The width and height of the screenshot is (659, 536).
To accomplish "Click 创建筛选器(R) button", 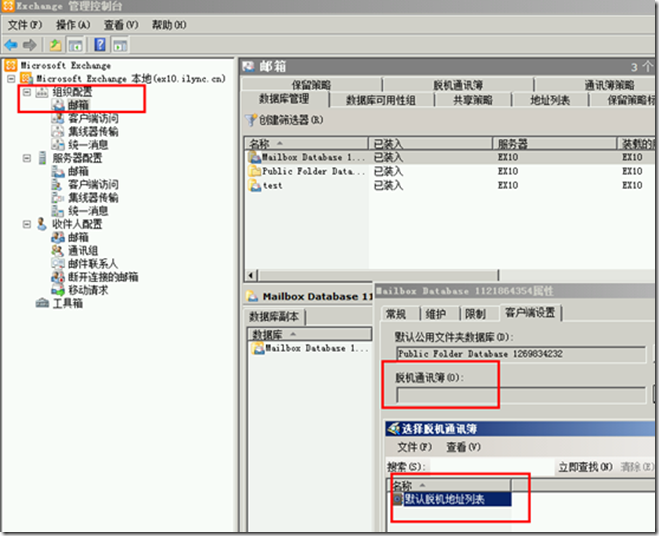I will [284, 120].
